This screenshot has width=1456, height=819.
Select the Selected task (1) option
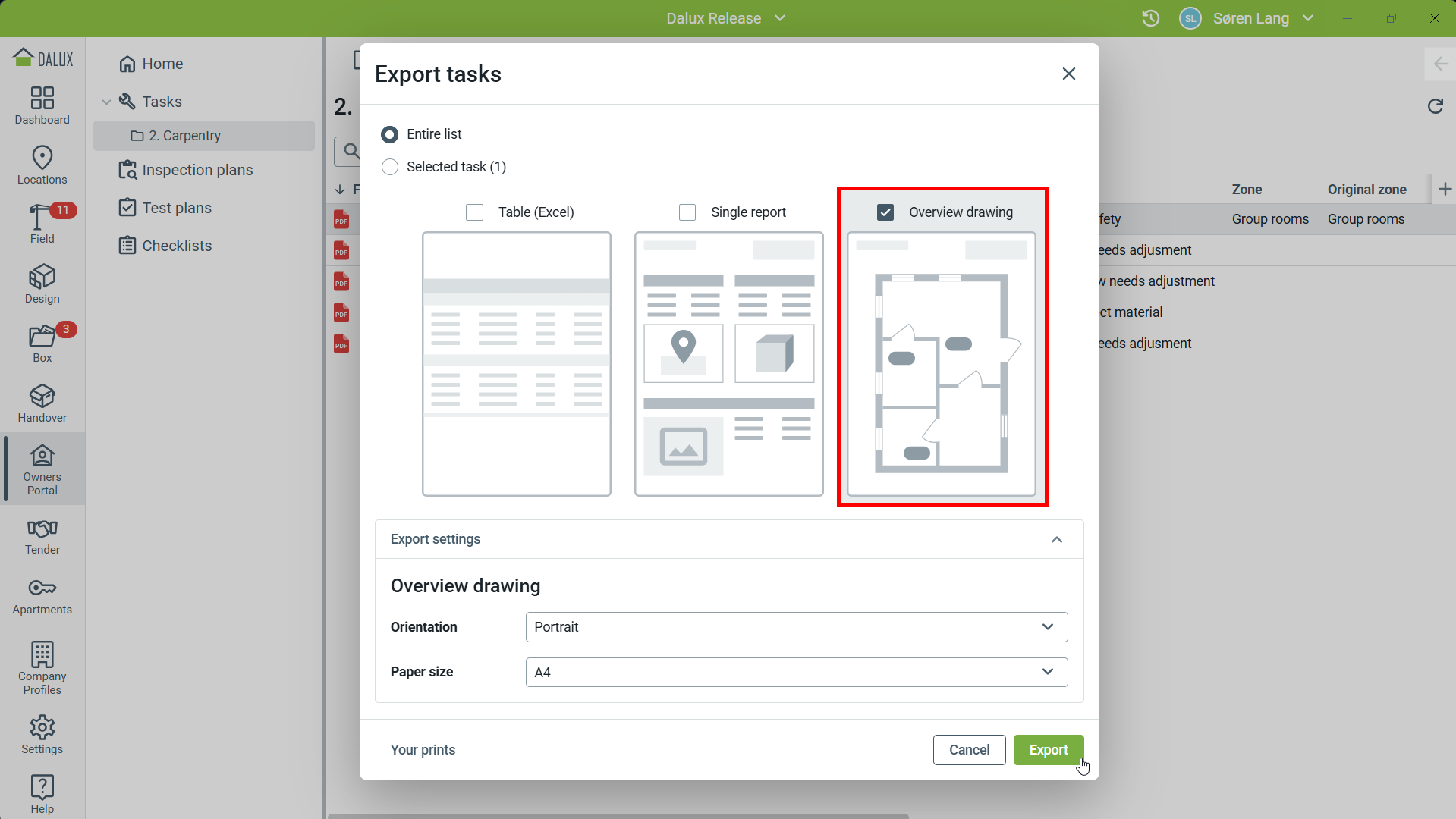coord(390,167)
